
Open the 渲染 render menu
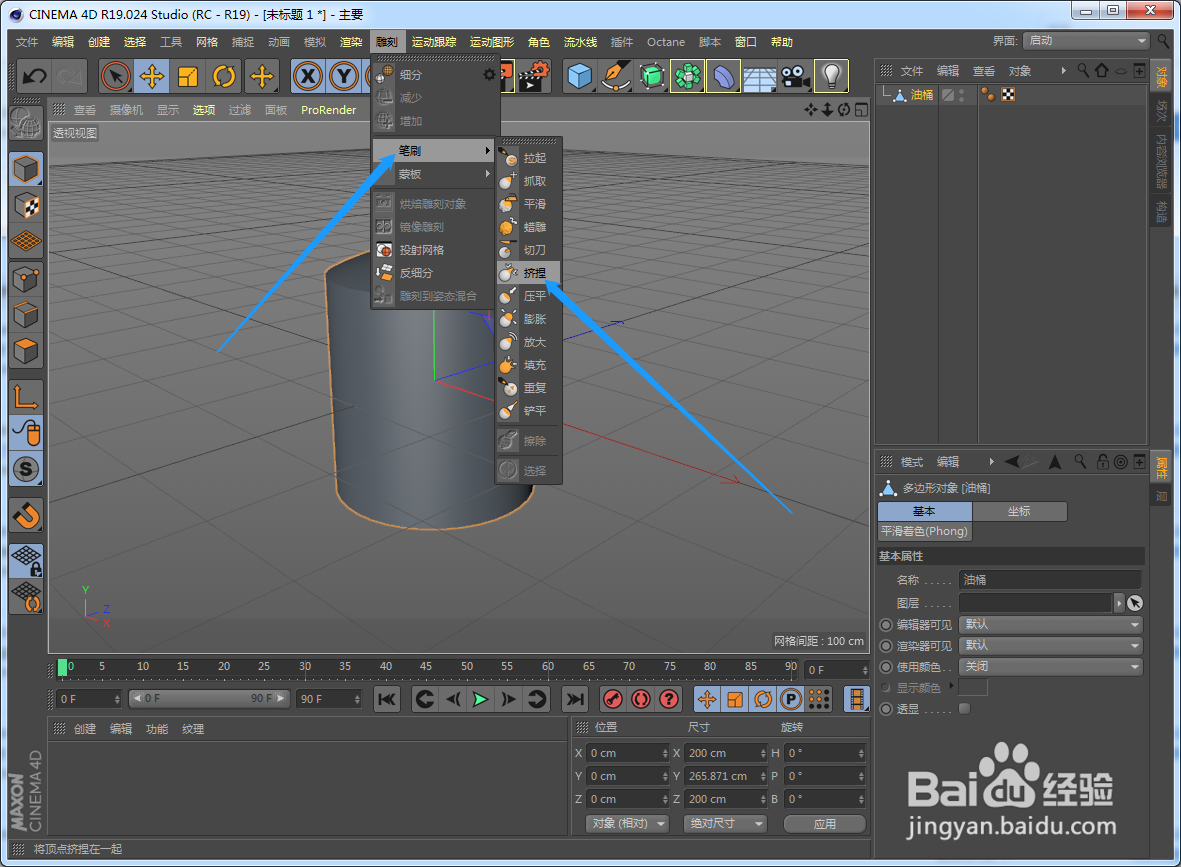(351, 42)
